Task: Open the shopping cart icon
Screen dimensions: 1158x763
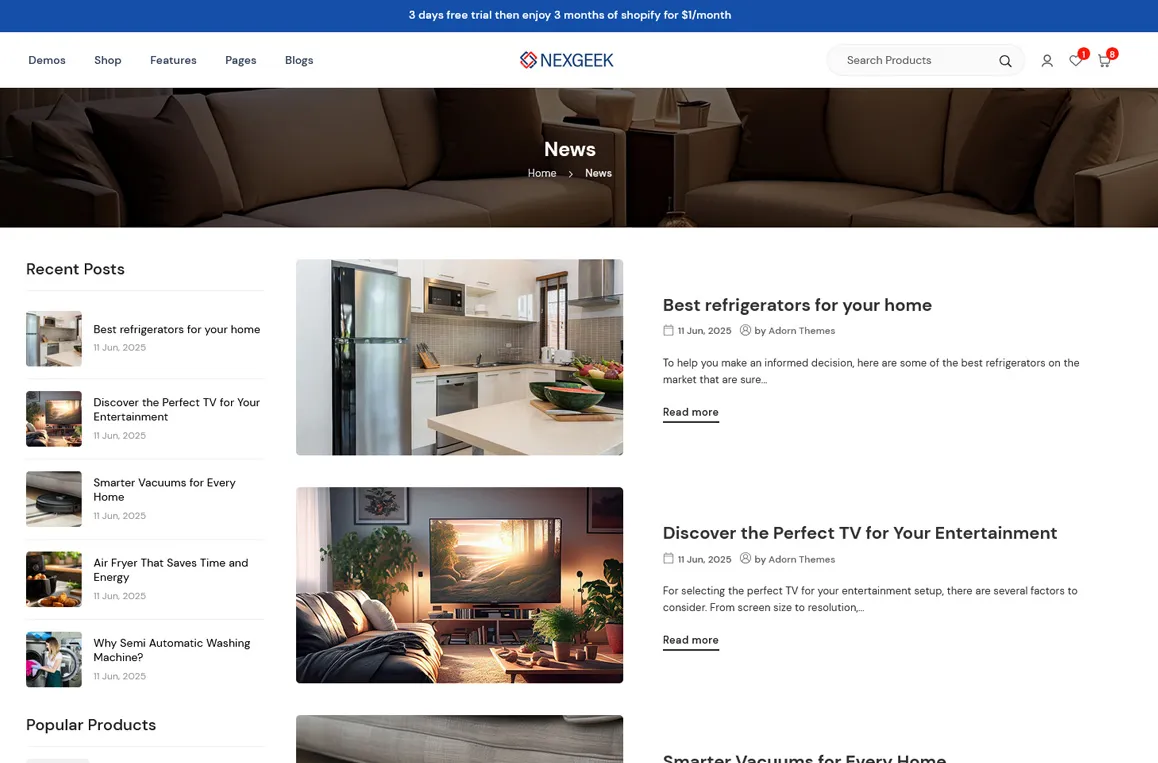Action: tap(1104, 61)
